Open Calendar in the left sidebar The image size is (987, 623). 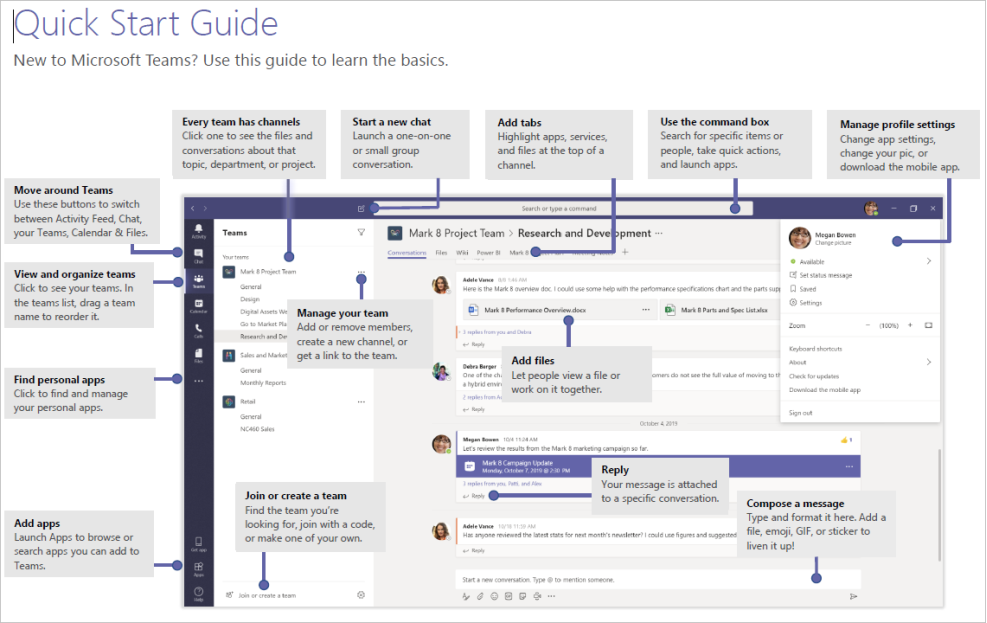(198, 304)
